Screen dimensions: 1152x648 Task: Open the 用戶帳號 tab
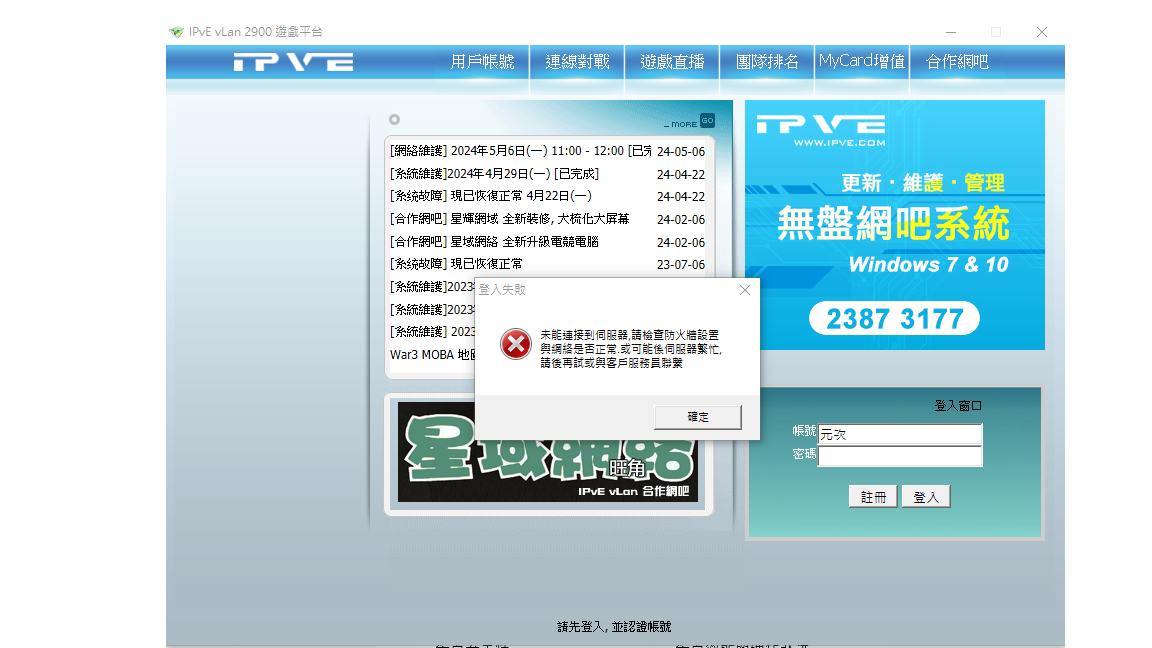point(482,62)
